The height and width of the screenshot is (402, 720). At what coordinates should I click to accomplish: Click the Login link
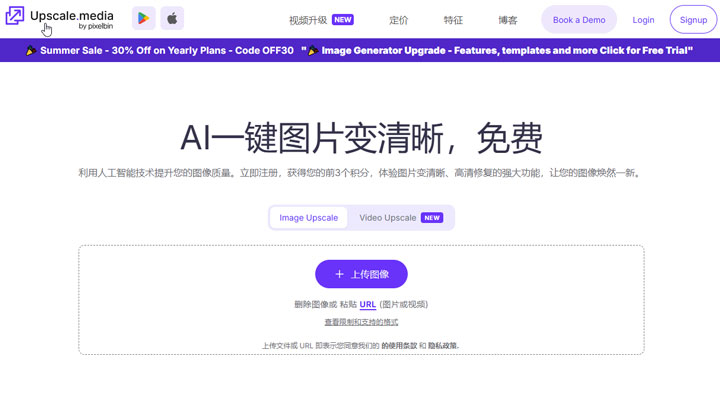coord(643,20)
